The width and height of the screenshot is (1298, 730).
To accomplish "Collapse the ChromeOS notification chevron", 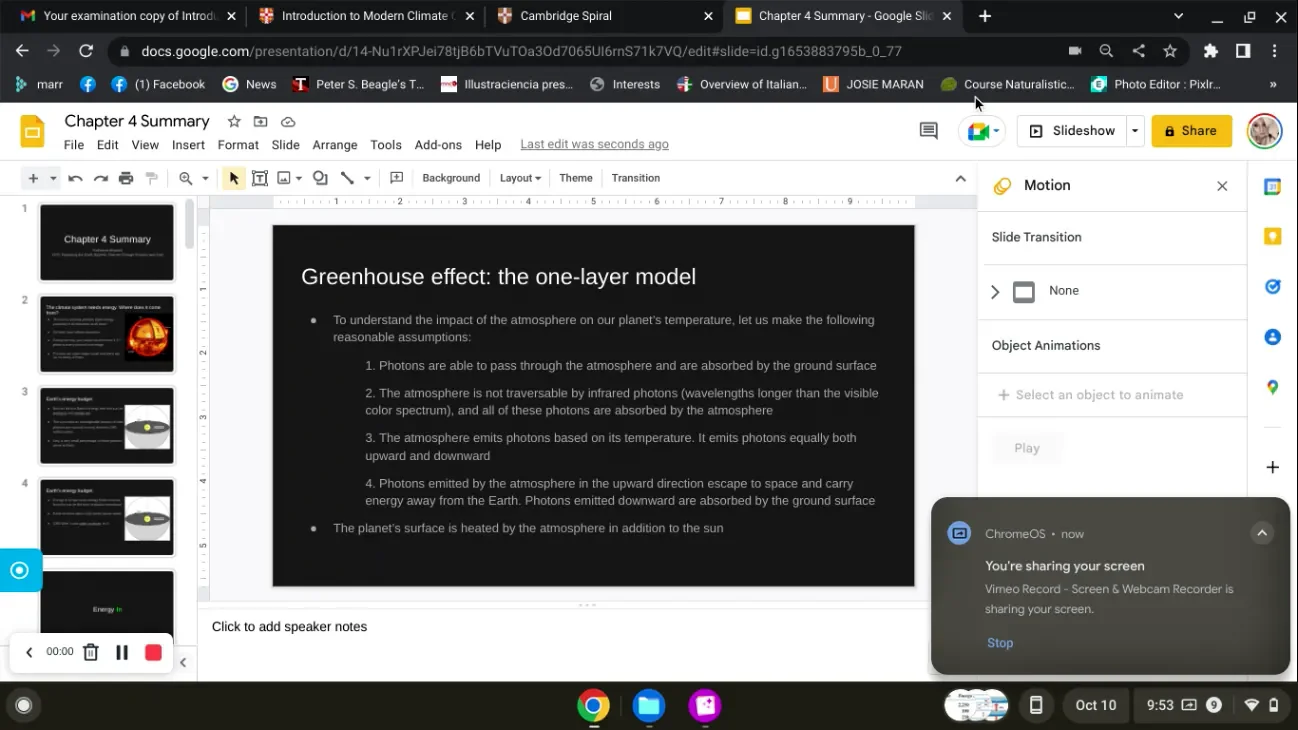I will (x=1262, y=533).
